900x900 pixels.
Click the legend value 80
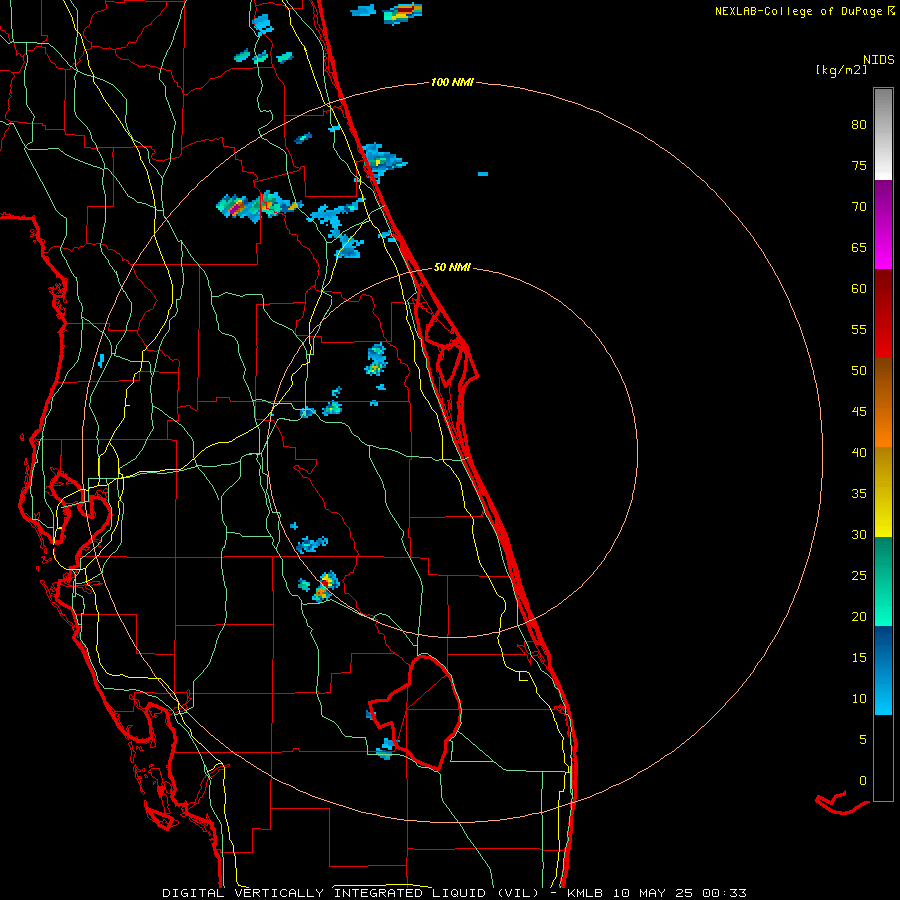[x=859, y=125]
